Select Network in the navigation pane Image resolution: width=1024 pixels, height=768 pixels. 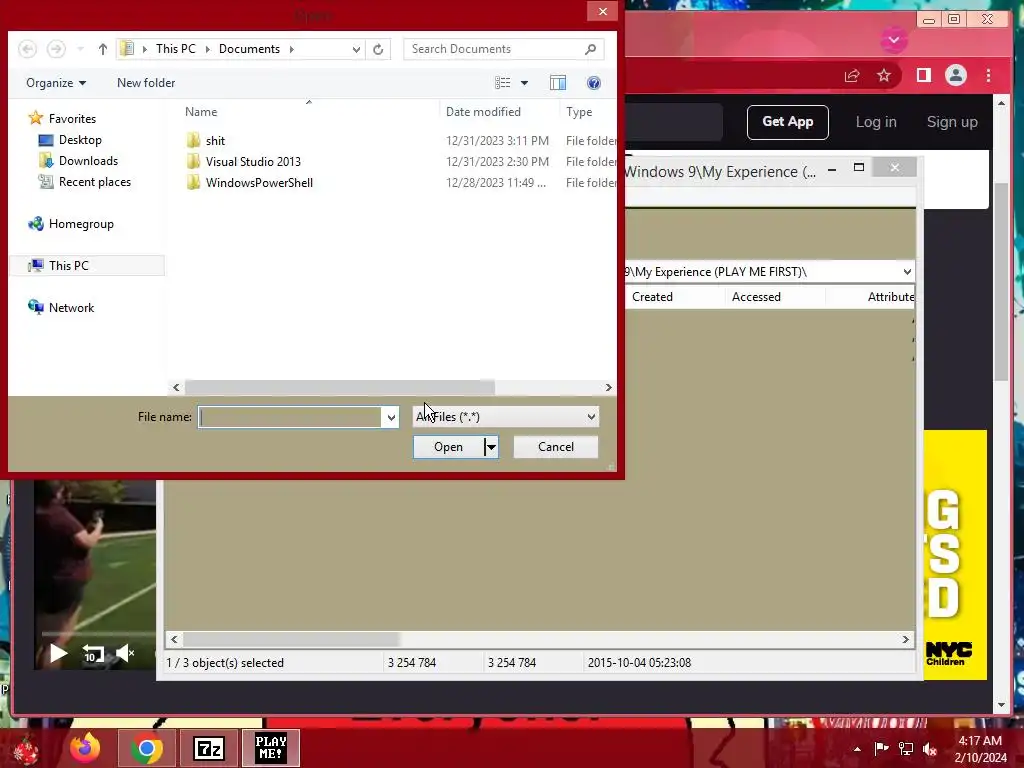71,308
